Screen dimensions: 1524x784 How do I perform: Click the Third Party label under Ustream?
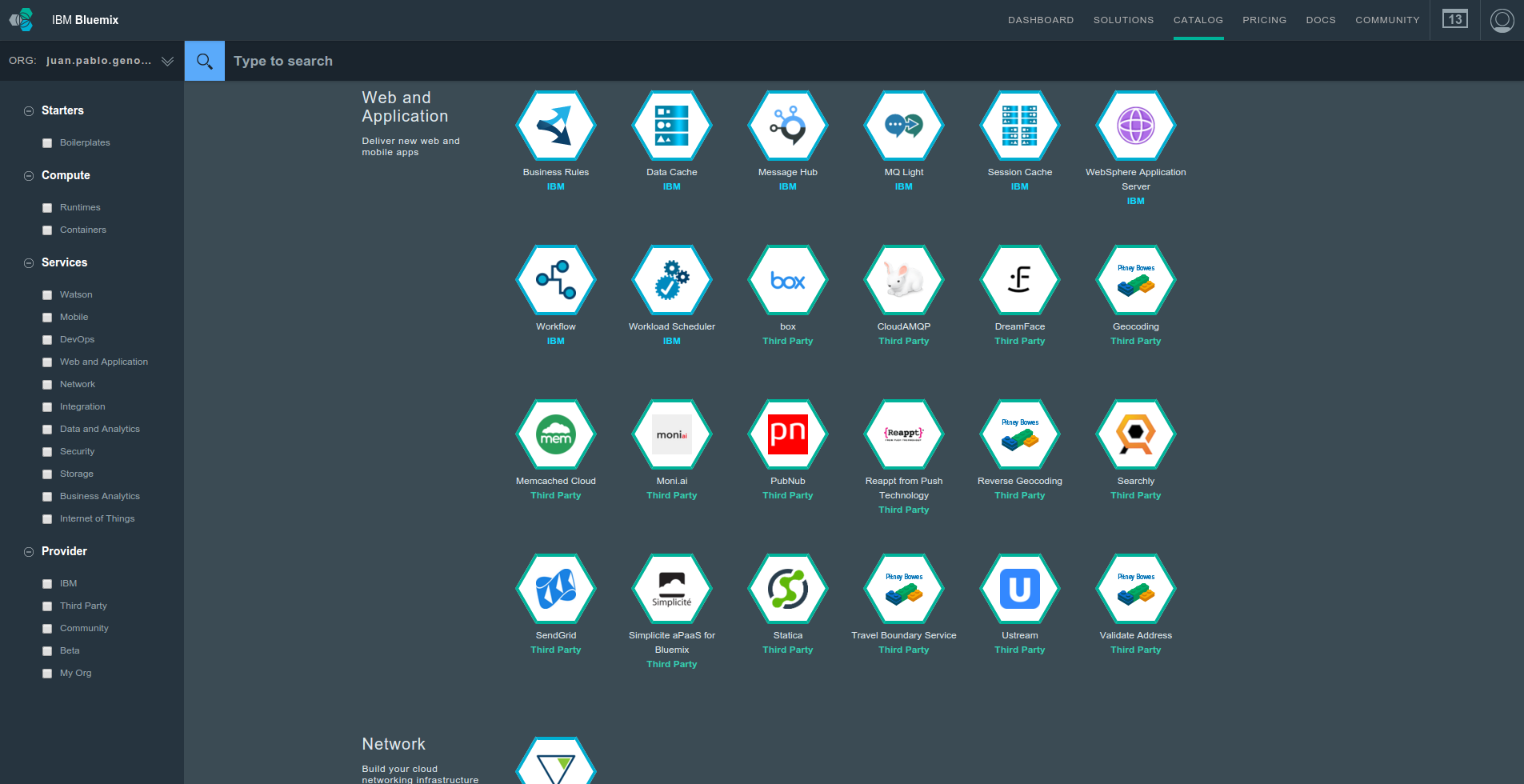point(1020,650)
